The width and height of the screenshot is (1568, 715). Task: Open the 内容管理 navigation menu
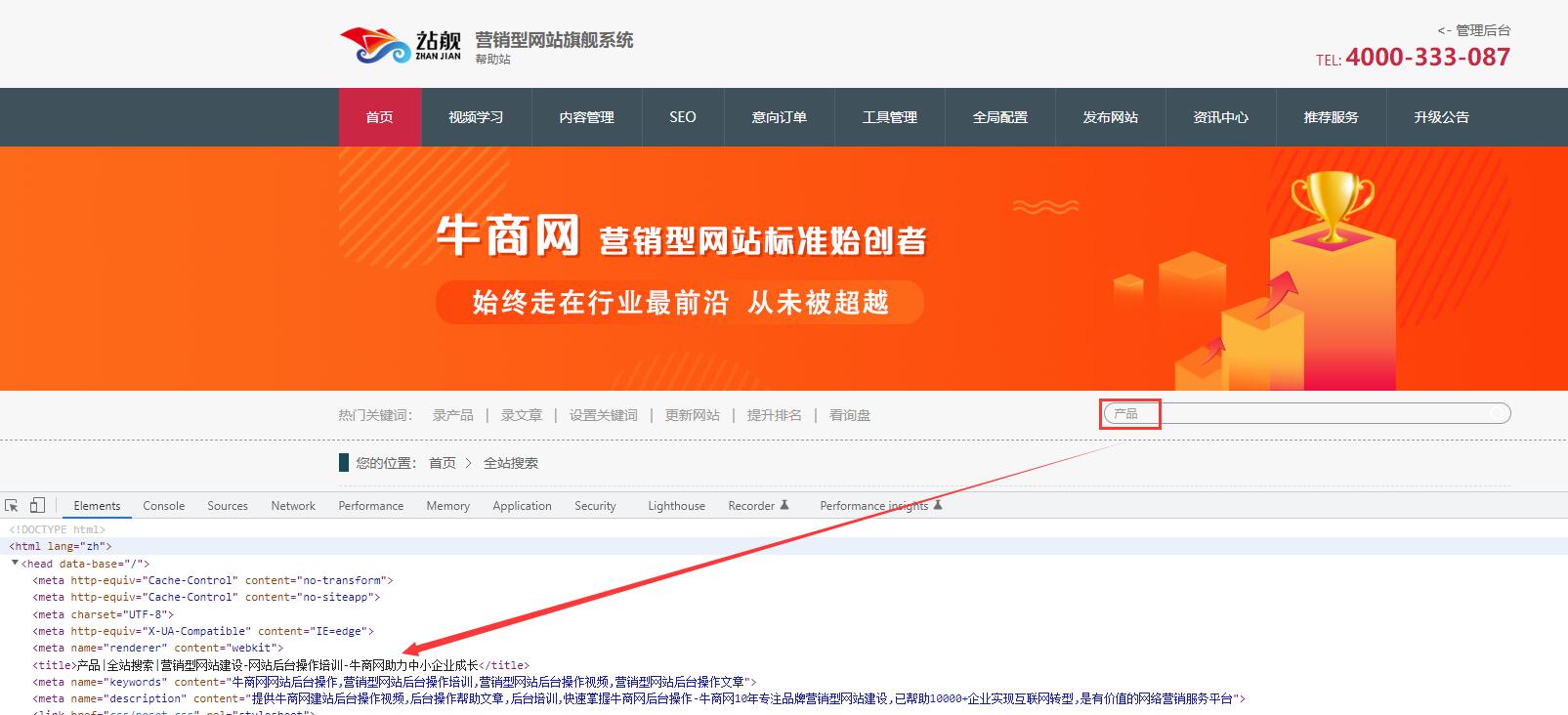pos(587,117)
